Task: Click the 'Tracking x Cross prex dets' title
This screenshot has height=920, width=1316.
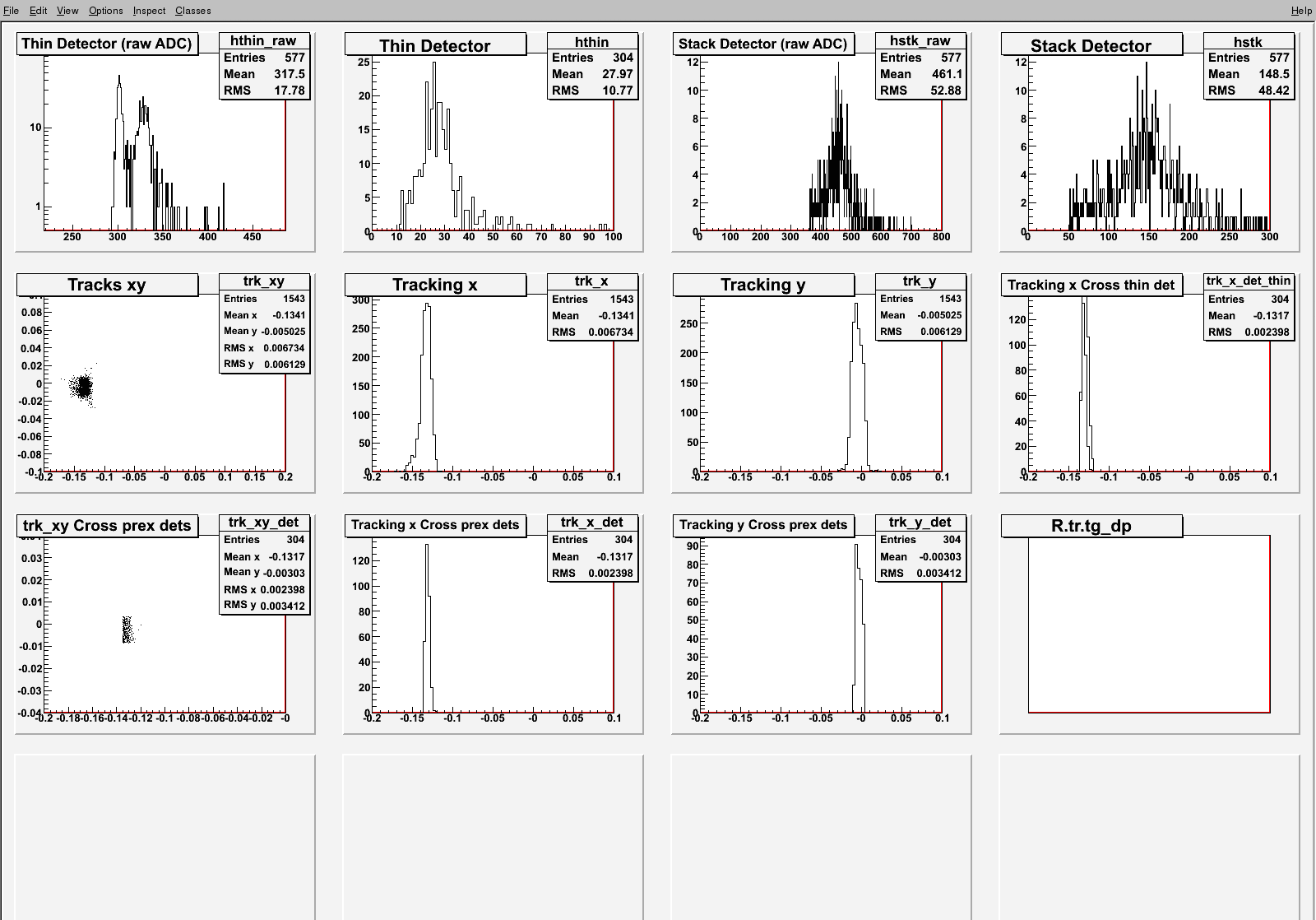Action: coord(435,525)
